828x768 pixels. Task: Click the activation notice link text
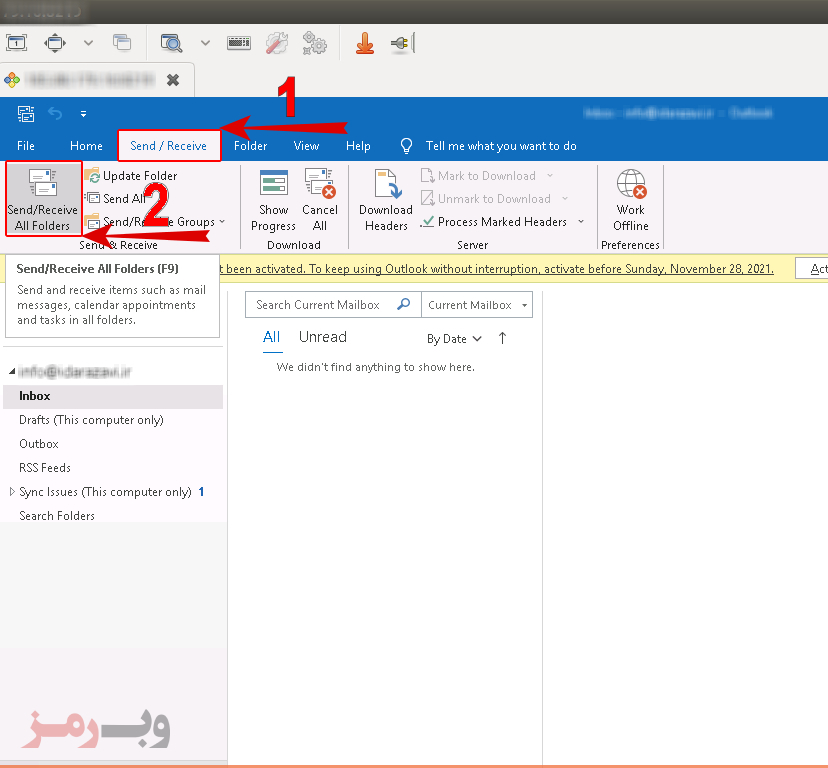[x=496, y=269]
